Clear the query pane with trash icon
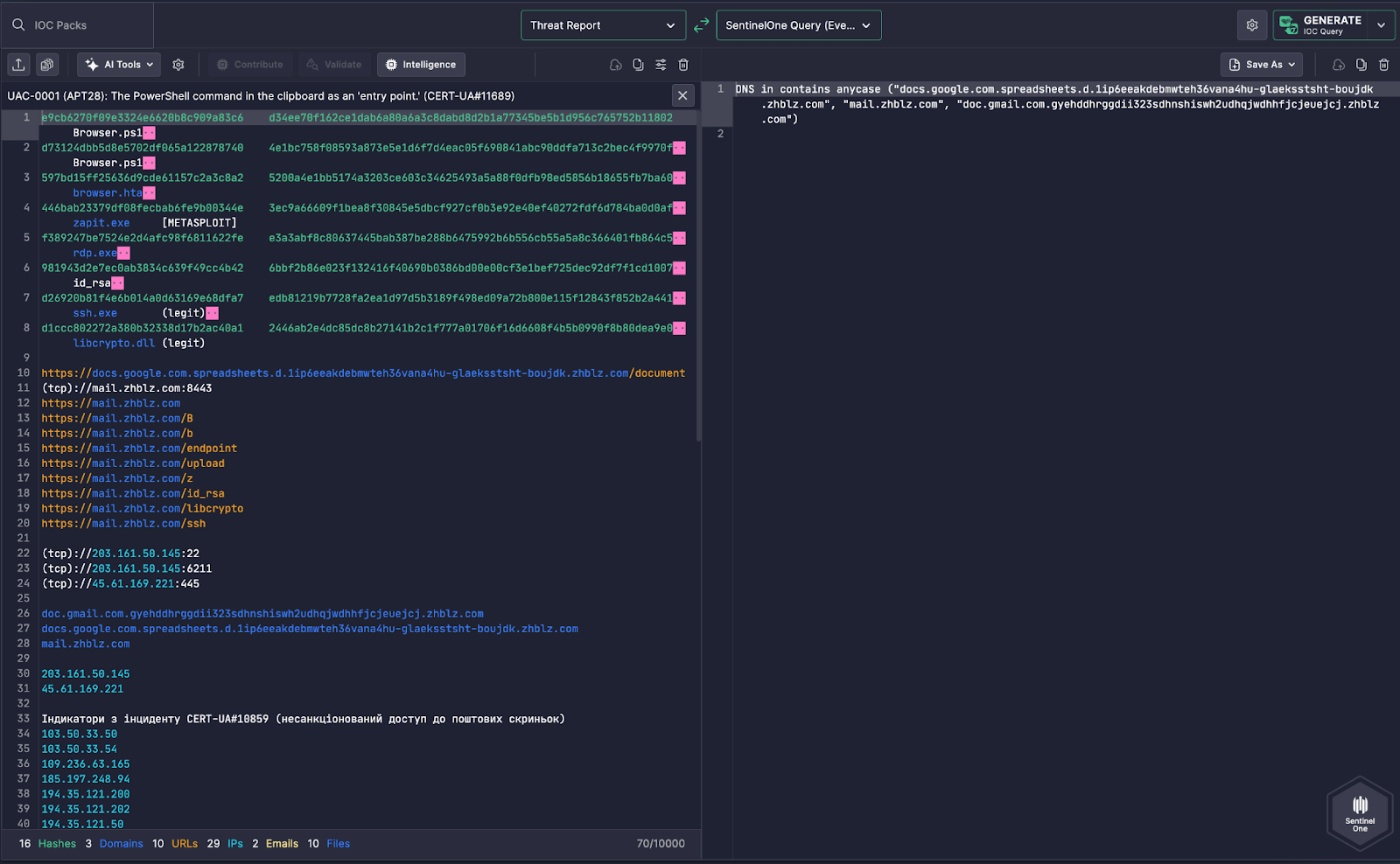The height and width of the screenshot is (864, 1400). click(x=1384, y=65)
